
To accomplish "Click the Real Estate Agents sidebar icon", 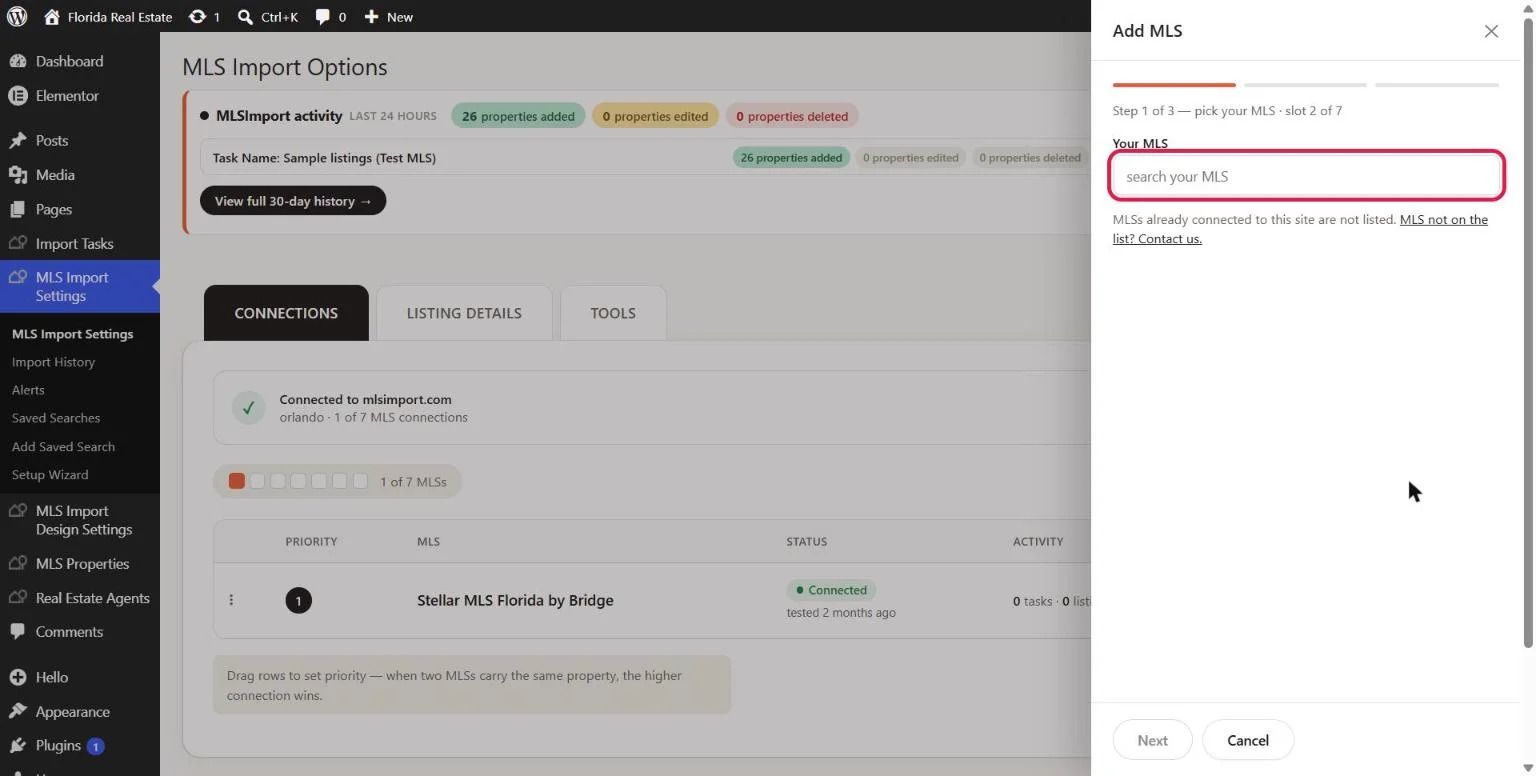I will point(17,598).
